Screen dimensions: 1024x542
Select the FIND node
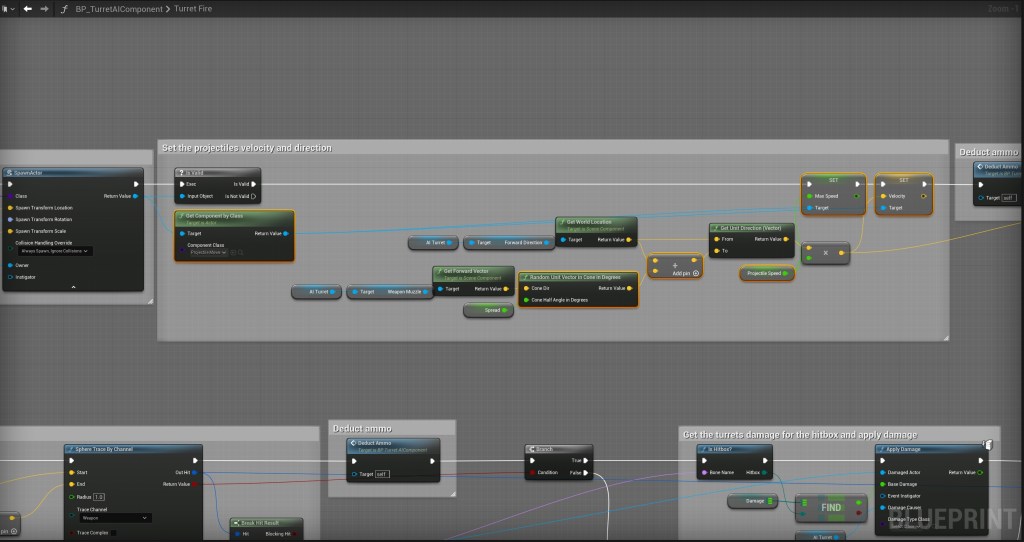[x=830, y=508]
